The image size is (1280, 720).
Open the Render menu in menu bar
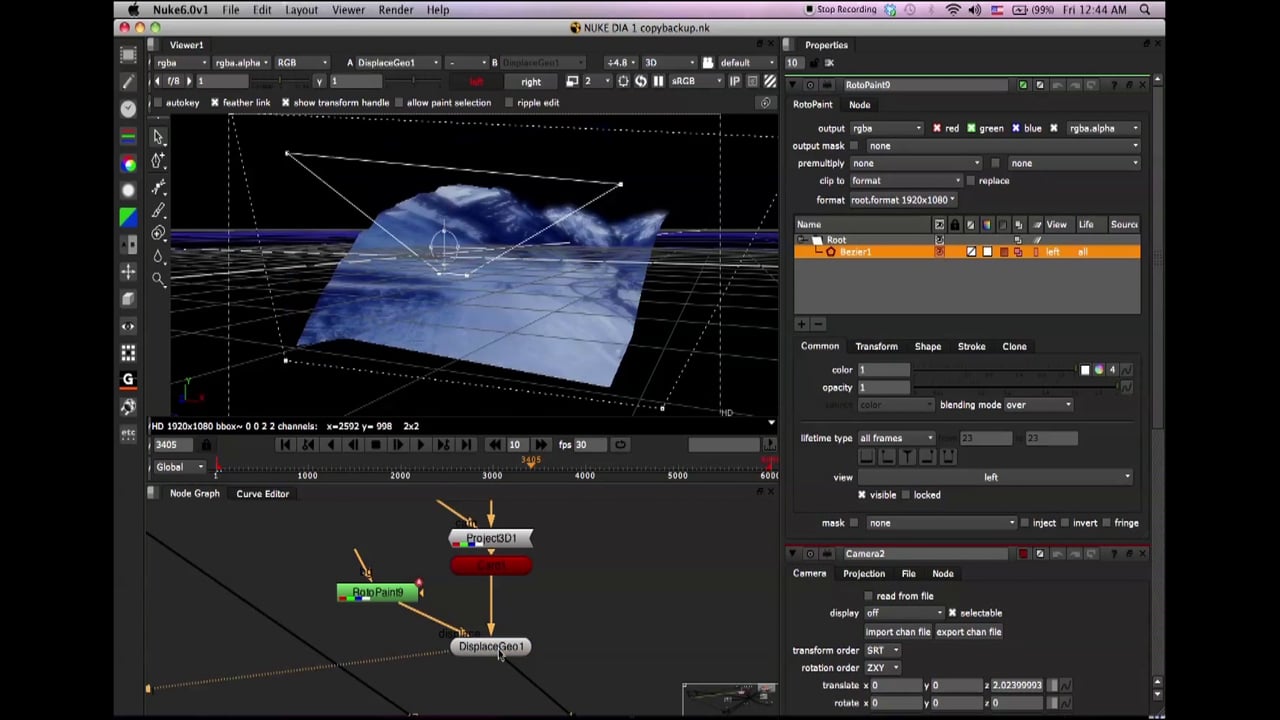tap(395, 10)
